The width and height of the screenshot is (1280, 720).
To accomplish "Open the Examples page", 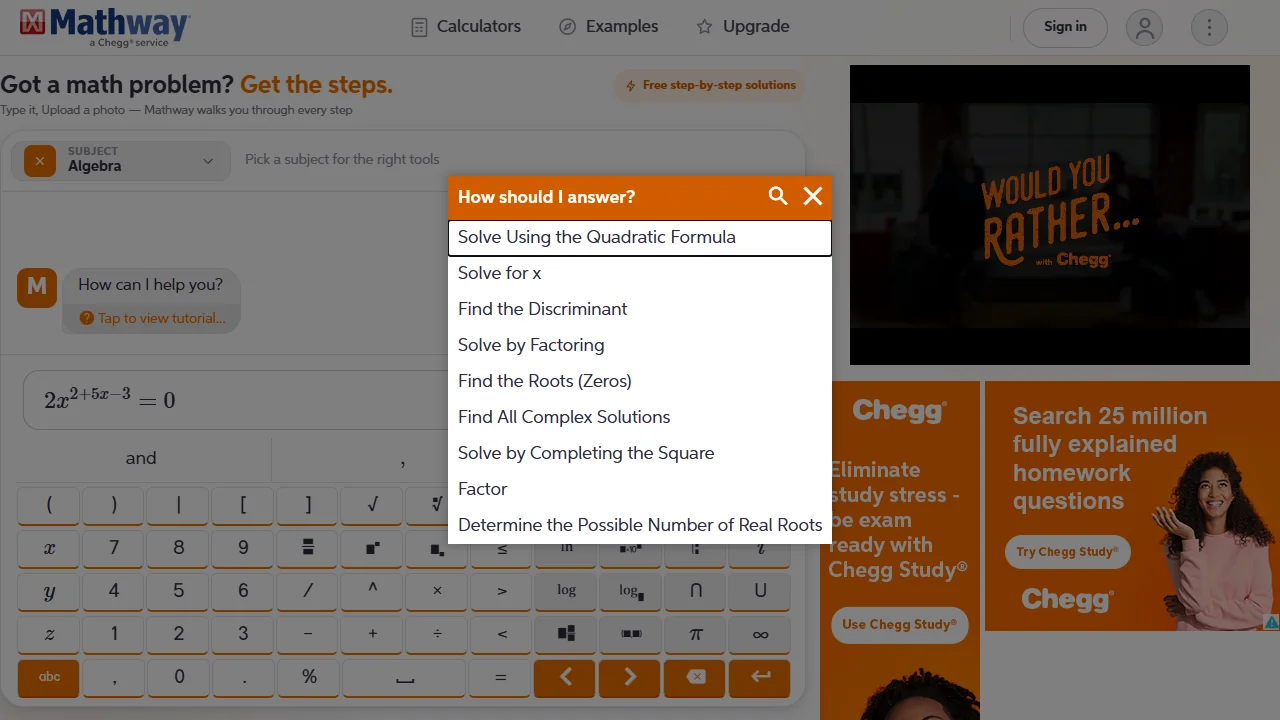I will pyautogui.click(x=608, y=27).
